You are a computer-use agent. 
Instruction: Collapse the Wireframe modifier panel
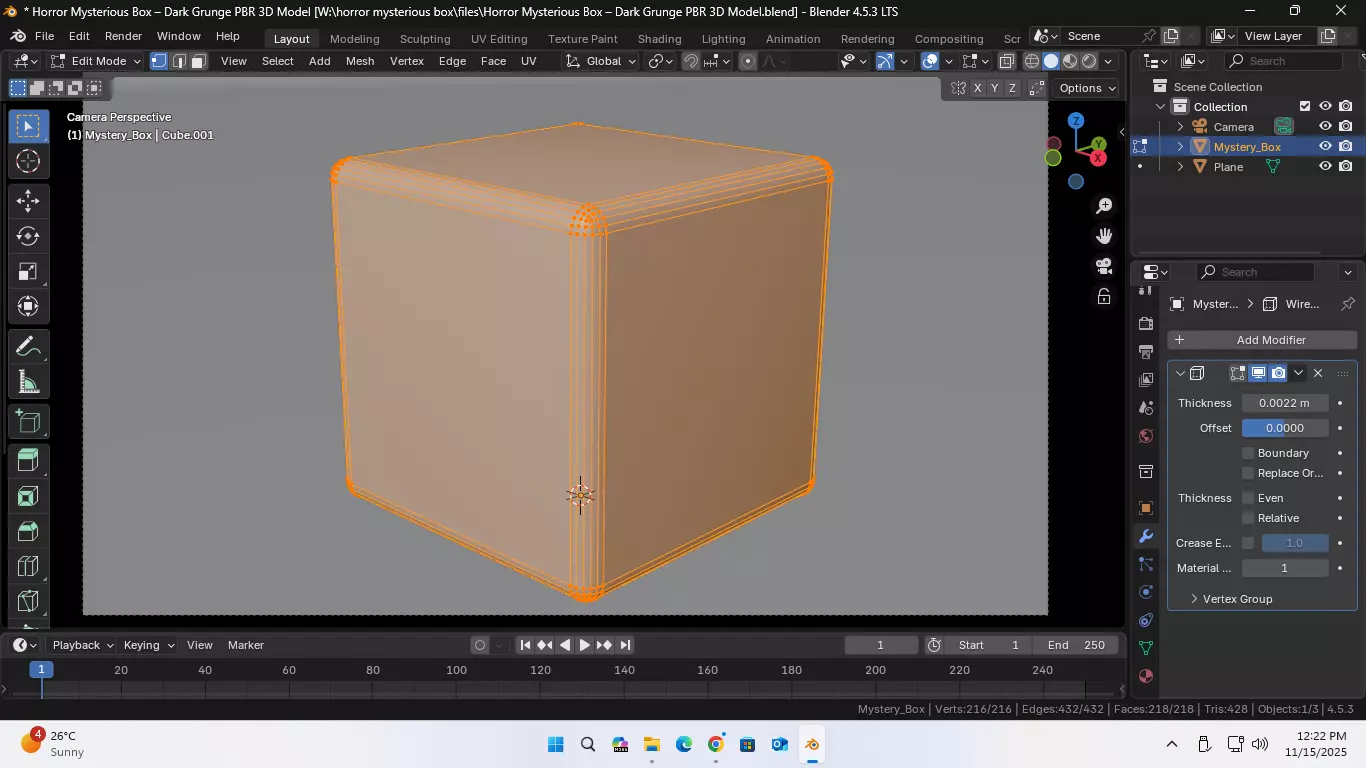[1180, 373]
